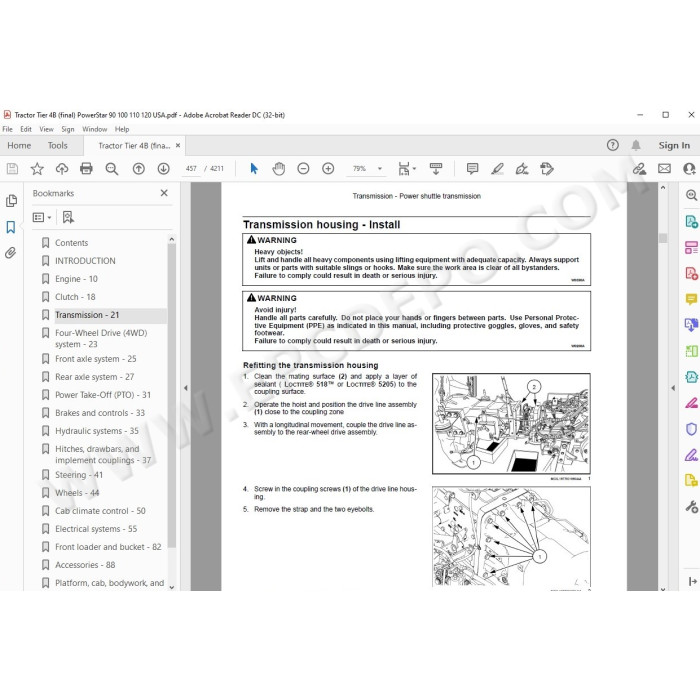Open the View menu

46,129
